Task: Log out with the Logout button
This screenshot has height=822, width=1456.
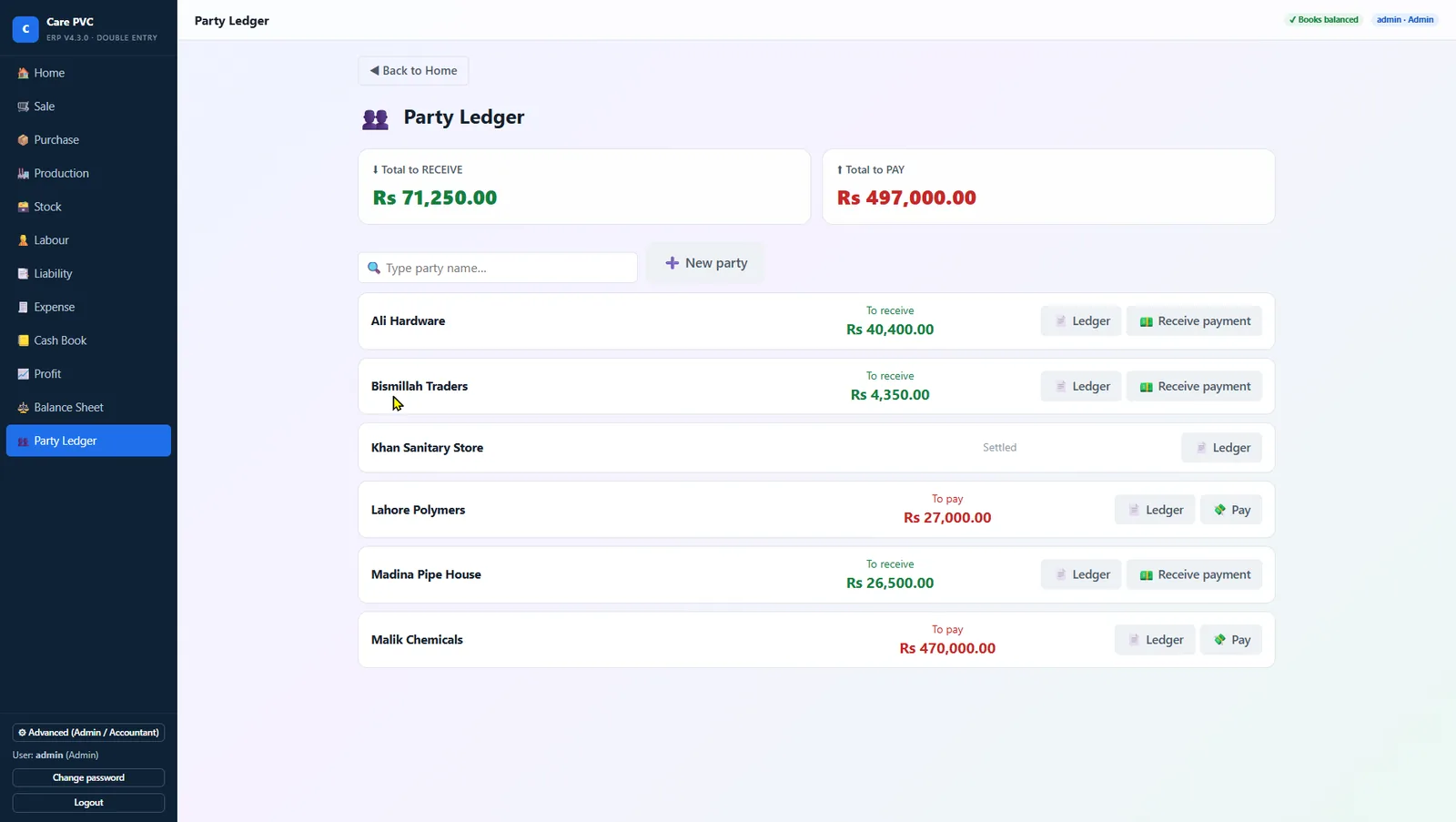Action: 88,803
